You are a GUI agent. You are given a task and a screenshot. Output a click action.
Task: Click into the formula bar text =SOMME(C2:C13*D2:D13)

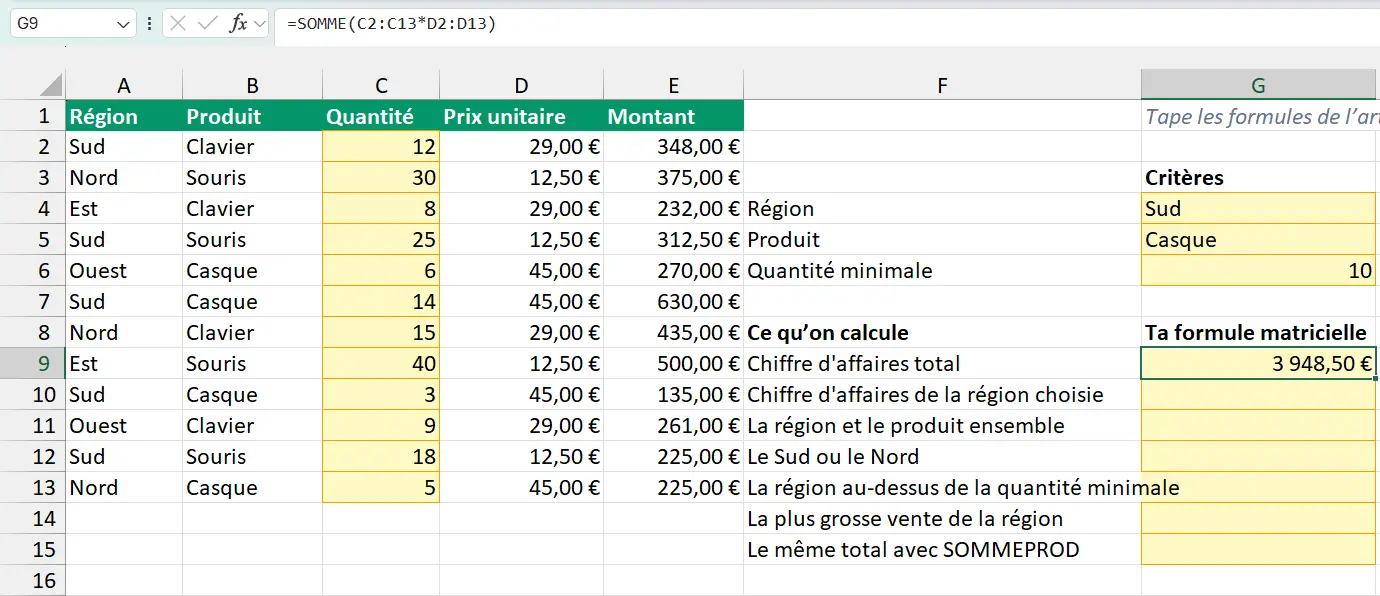pos(391,24)
